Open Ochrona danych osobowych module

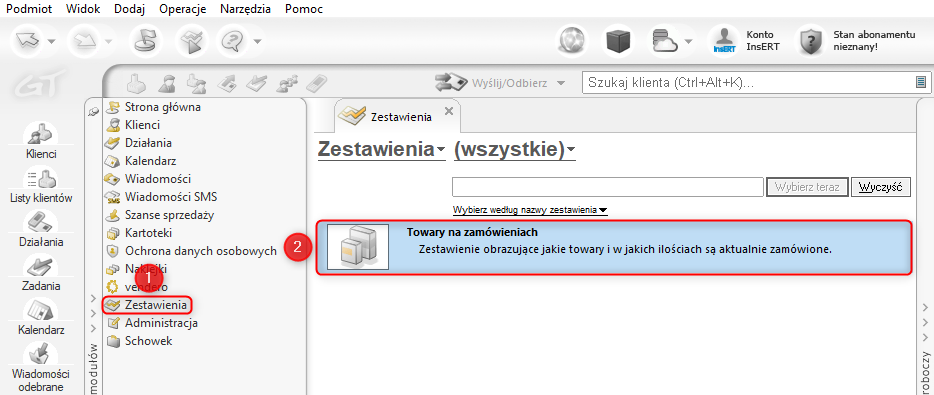pos(191,251)
